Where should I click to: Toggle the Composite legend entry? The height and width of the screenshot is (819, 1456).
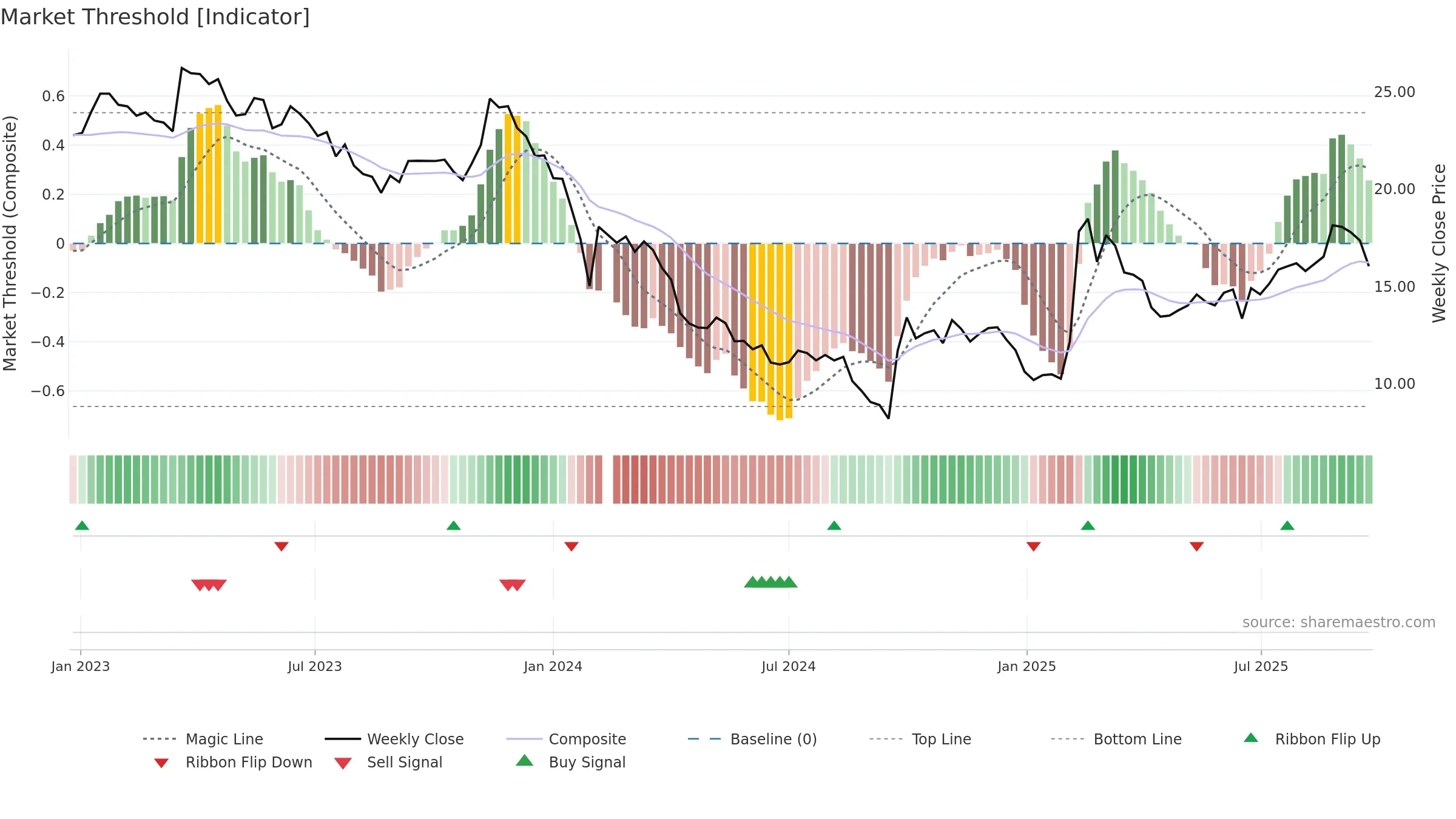tap(566, 739)
